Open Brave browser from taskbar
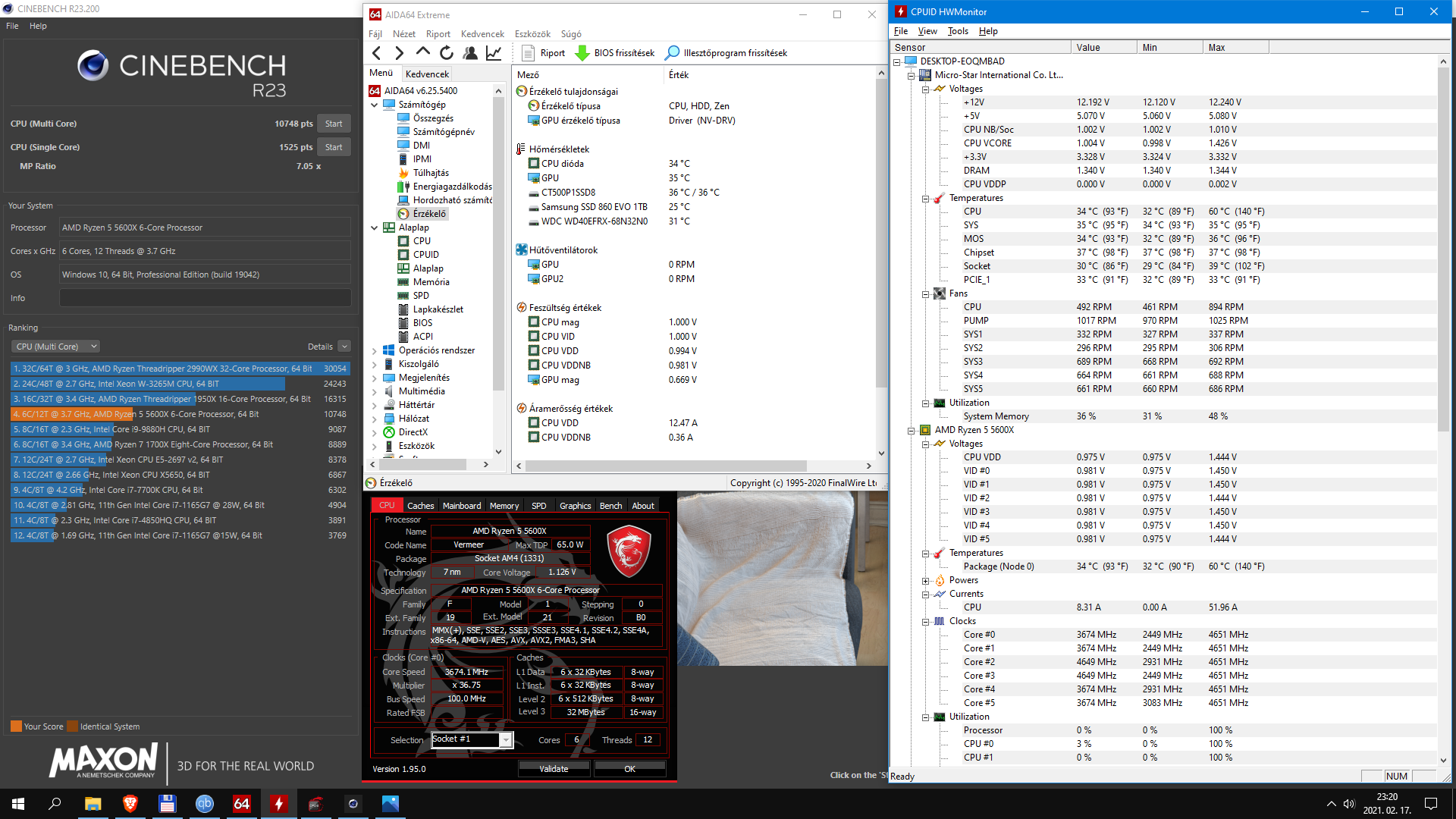The width and height of the screenshot is (1456, 819). [x=130, y=804]
